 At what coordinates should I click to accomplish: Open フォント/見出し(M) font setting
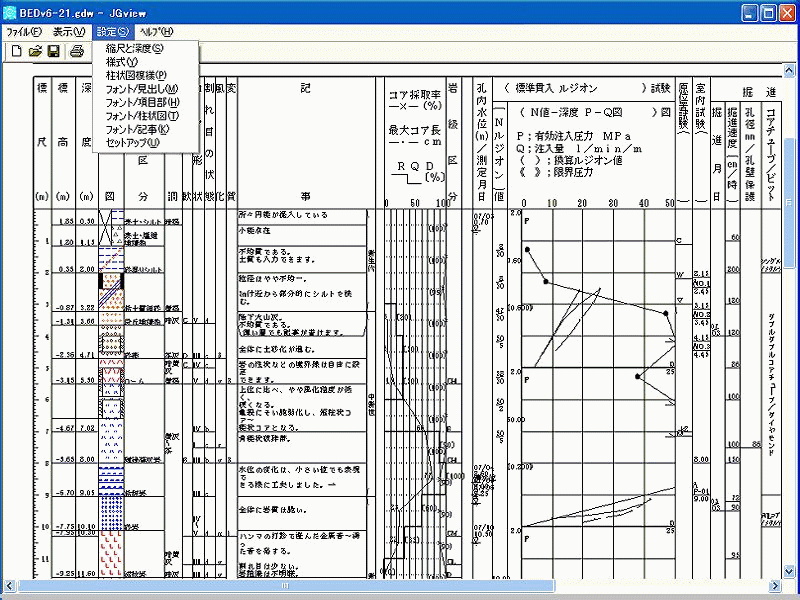tap(141, 89)
